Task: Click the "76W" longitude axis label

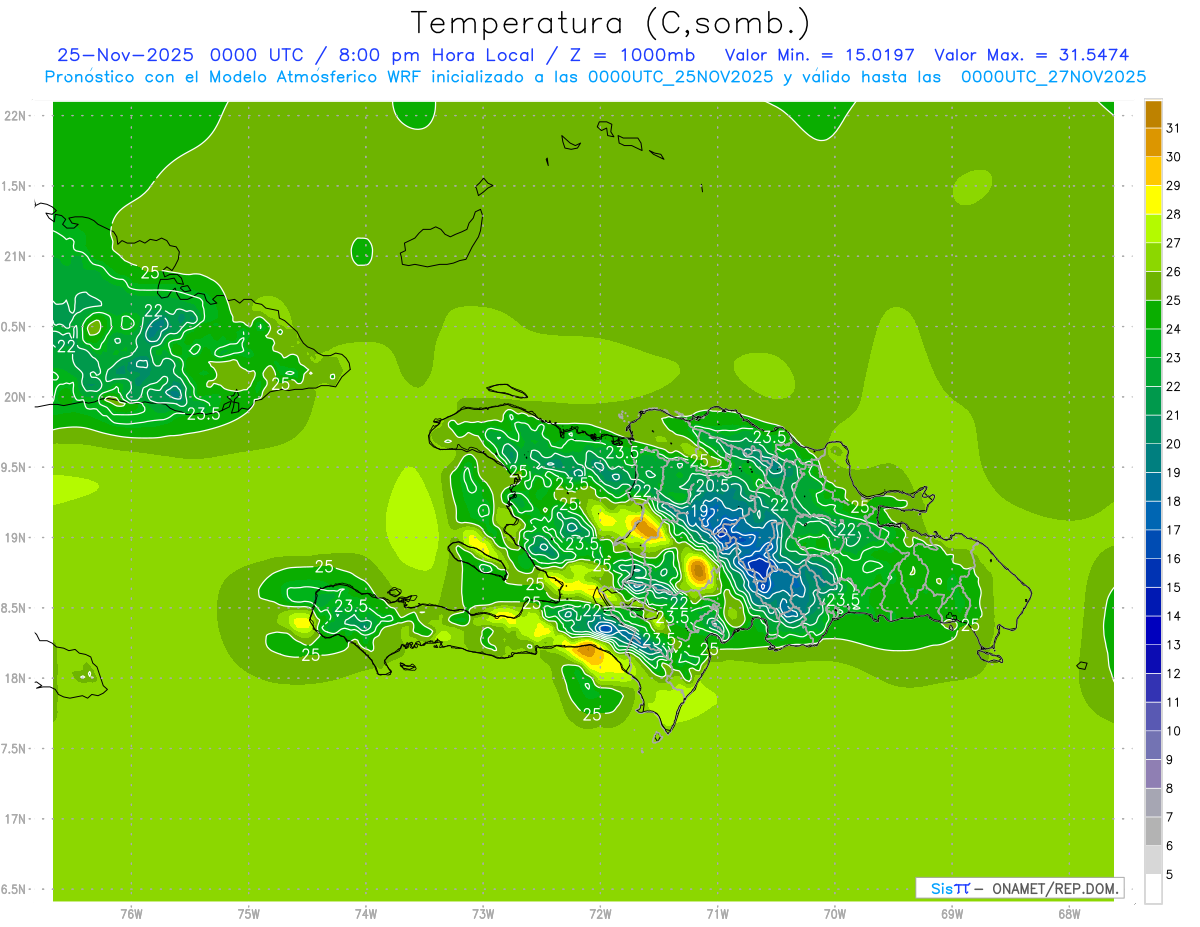Action: point(131,914)
